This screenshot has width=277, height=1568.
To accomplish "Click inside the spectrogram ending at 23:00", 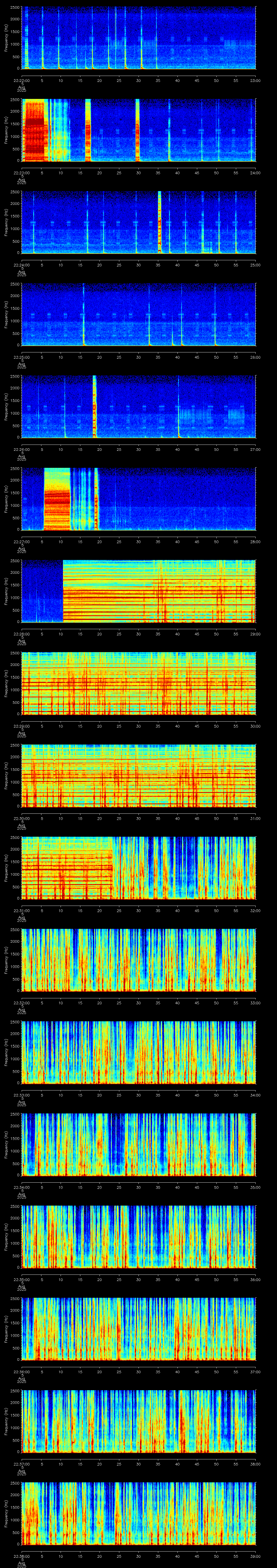I will tap(139, 38).
